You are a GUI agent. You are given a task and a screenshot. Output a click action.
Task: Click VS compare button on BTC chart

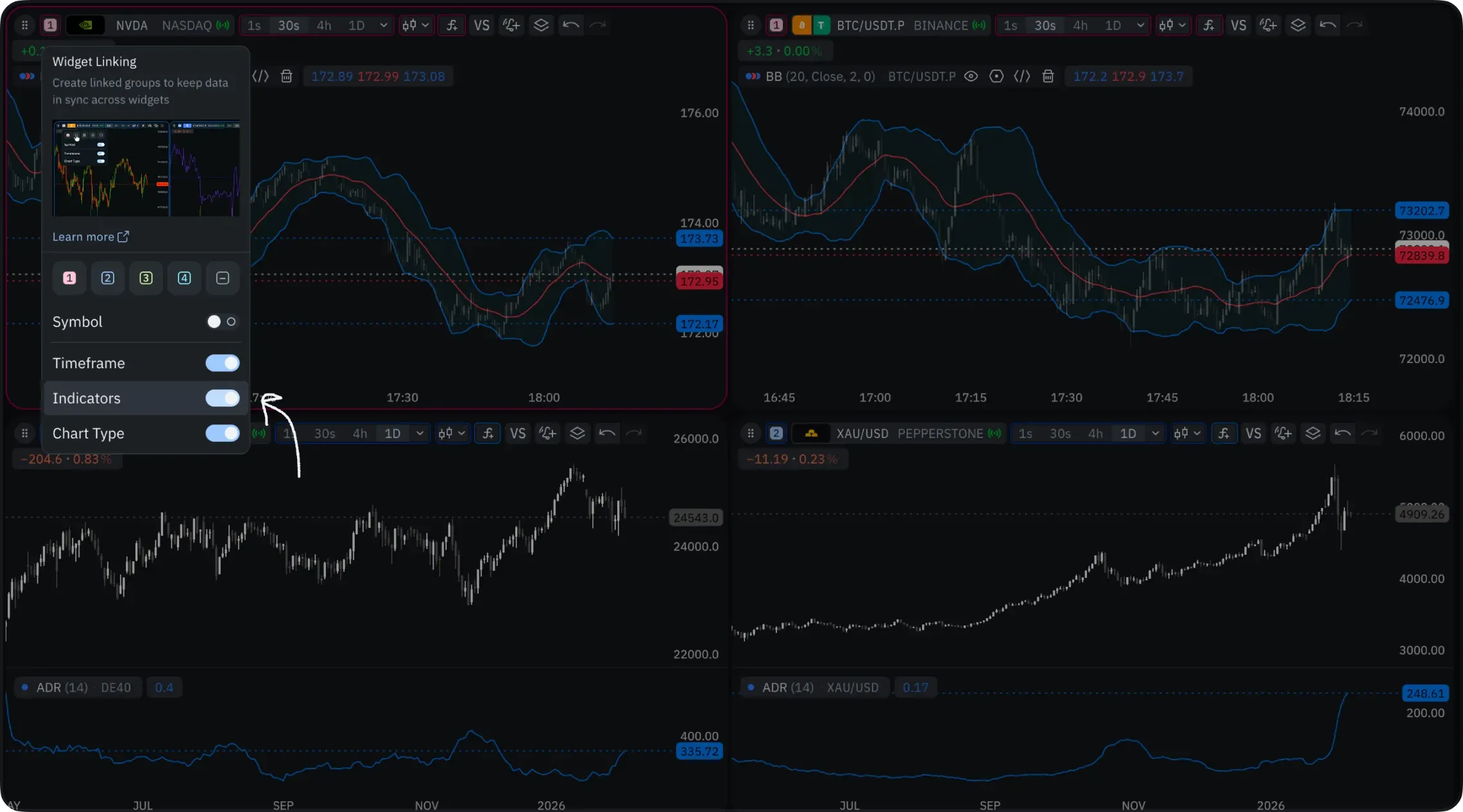click(x=1238, y=25)
